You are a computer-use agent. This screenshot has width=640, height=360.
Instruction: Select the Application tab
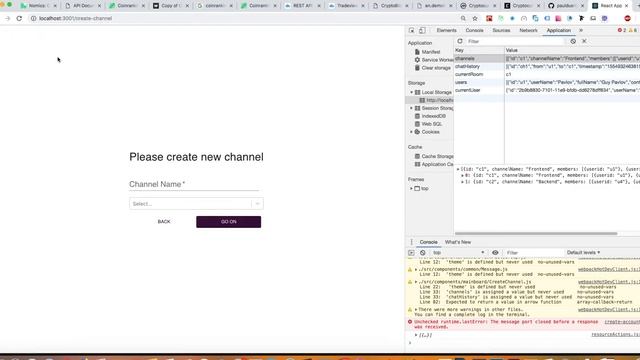click(558, 31)
